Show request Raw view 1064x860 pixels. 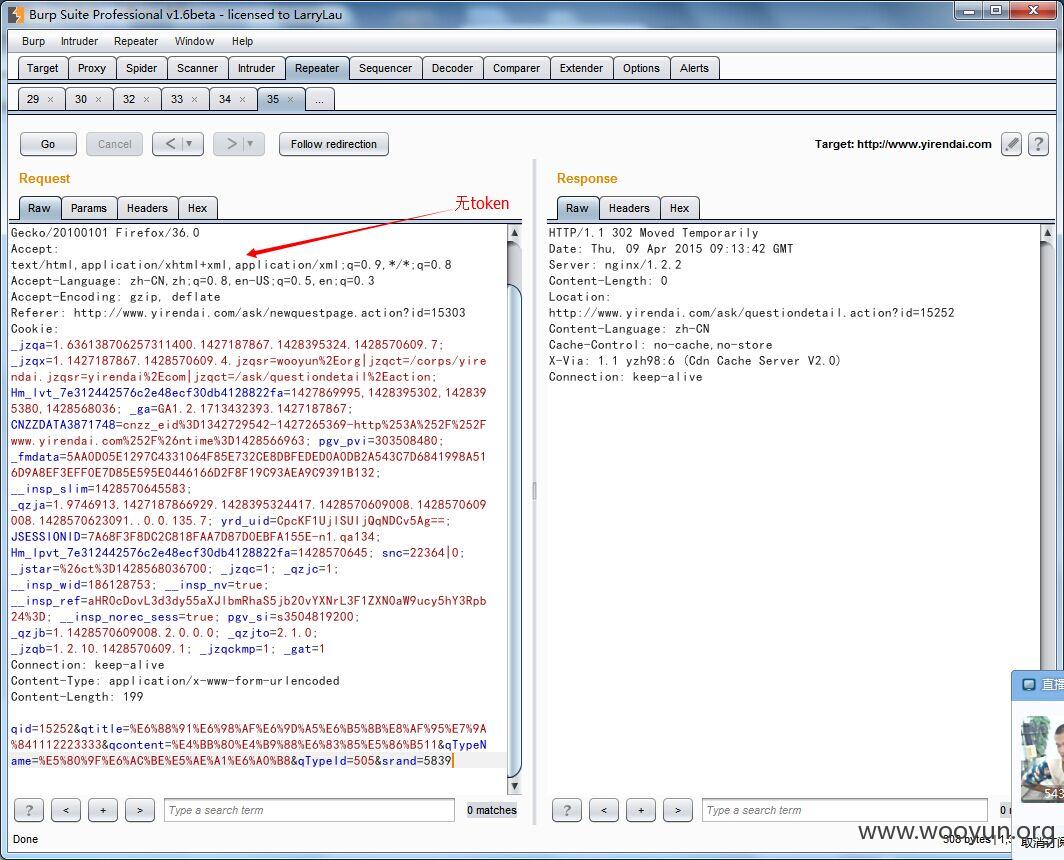coord(39,208)
